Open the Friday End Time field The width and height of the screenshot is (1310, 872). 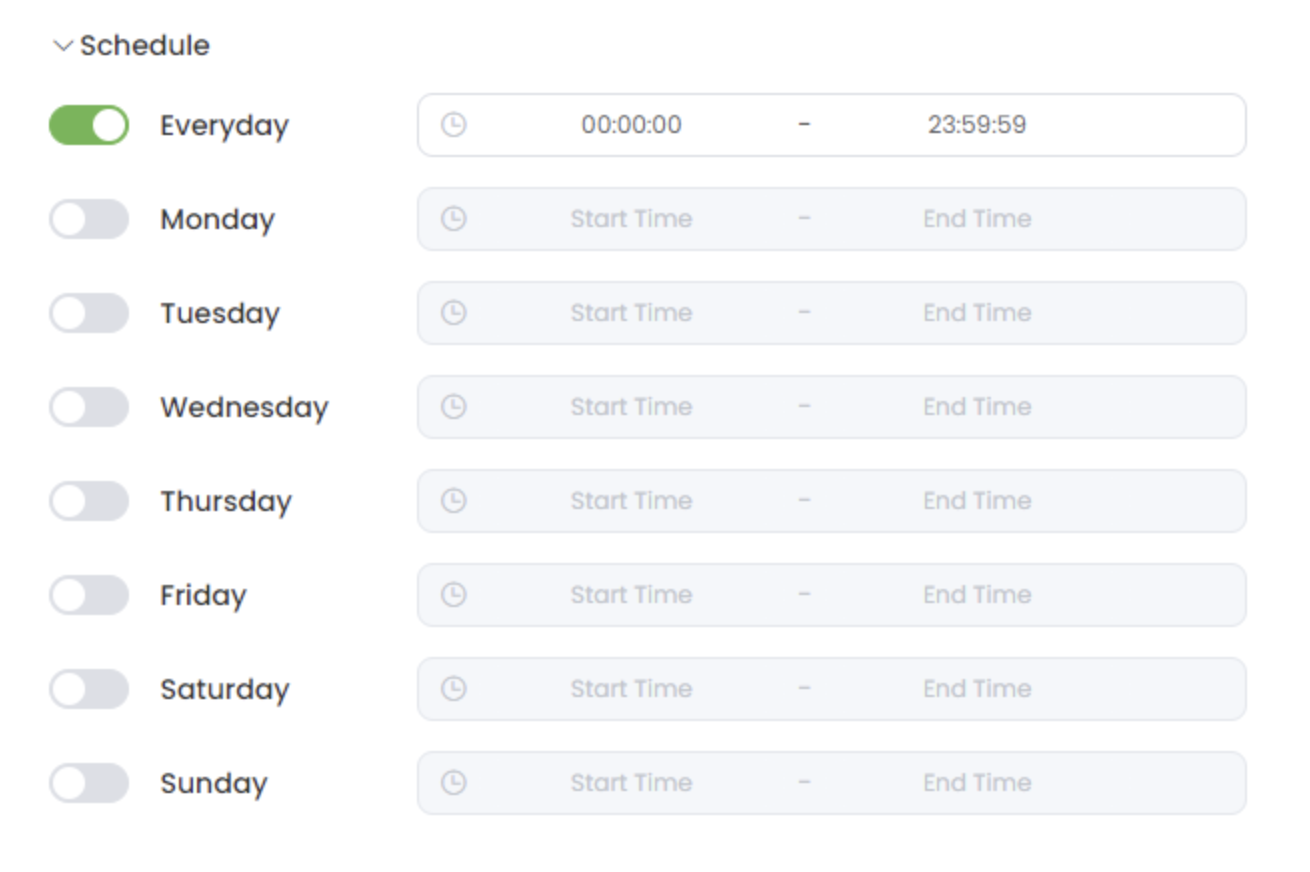click(x=977, y=595)
